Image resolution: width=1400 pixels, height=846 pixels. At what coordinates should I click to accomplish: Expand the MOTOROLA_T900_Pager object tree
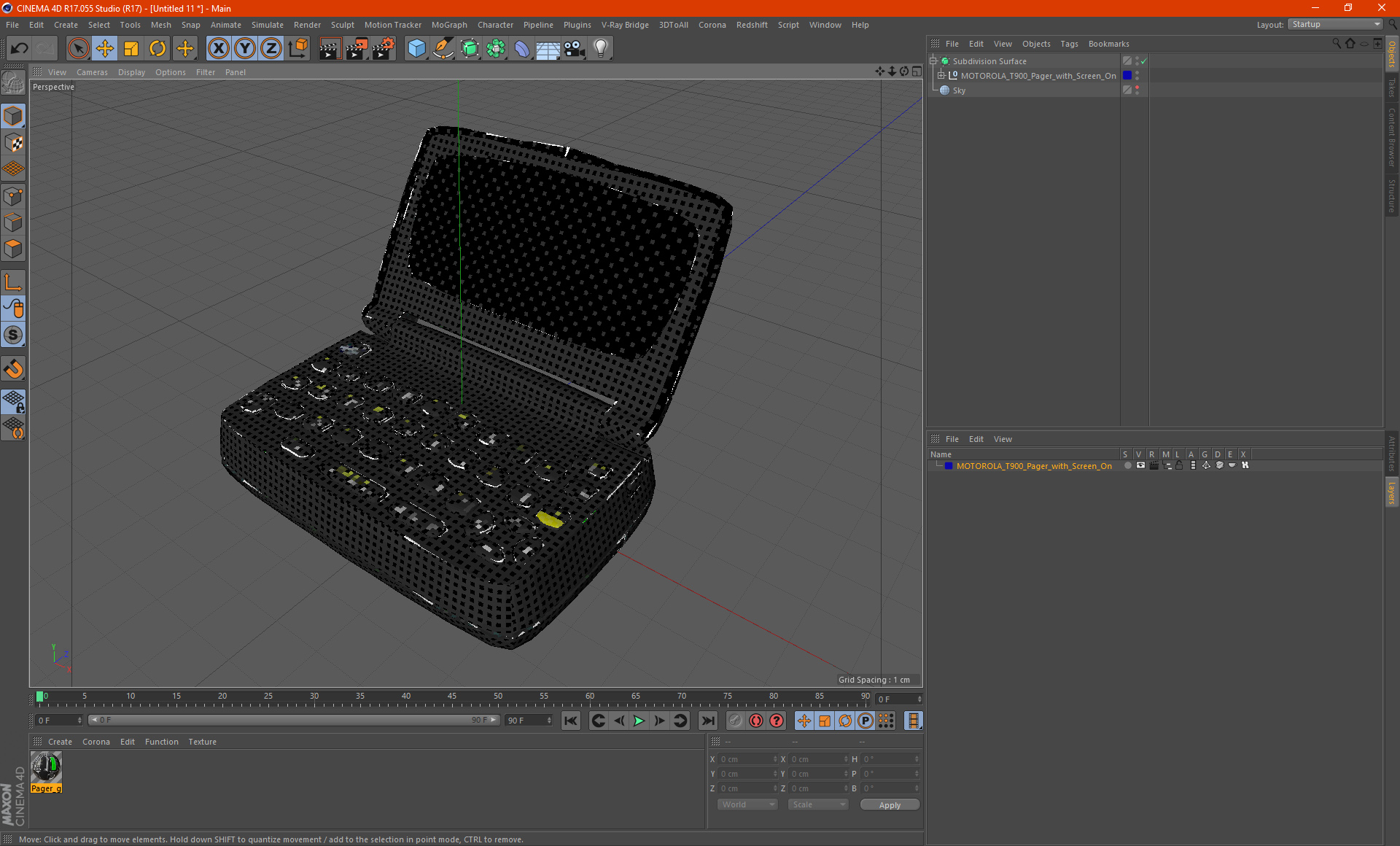[x=941, y=76]
